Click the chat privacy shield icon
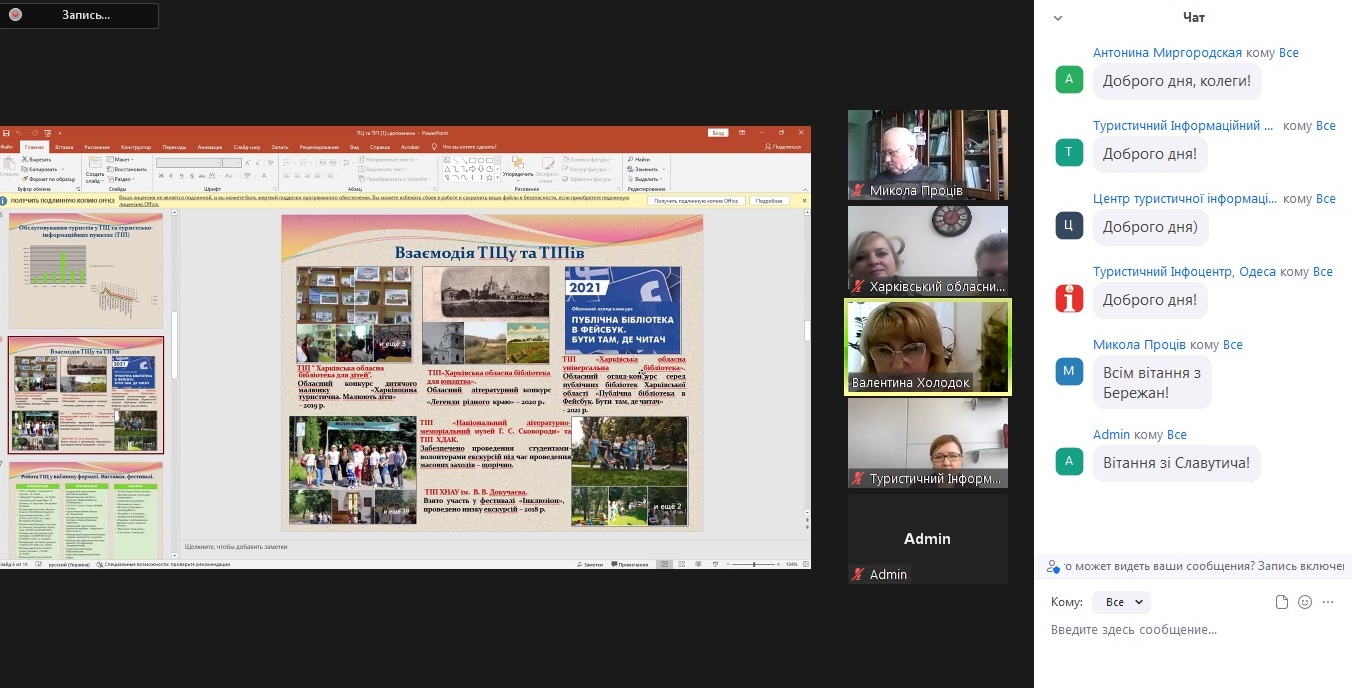Screen dimensions: 1352x688 (1052, 566)
